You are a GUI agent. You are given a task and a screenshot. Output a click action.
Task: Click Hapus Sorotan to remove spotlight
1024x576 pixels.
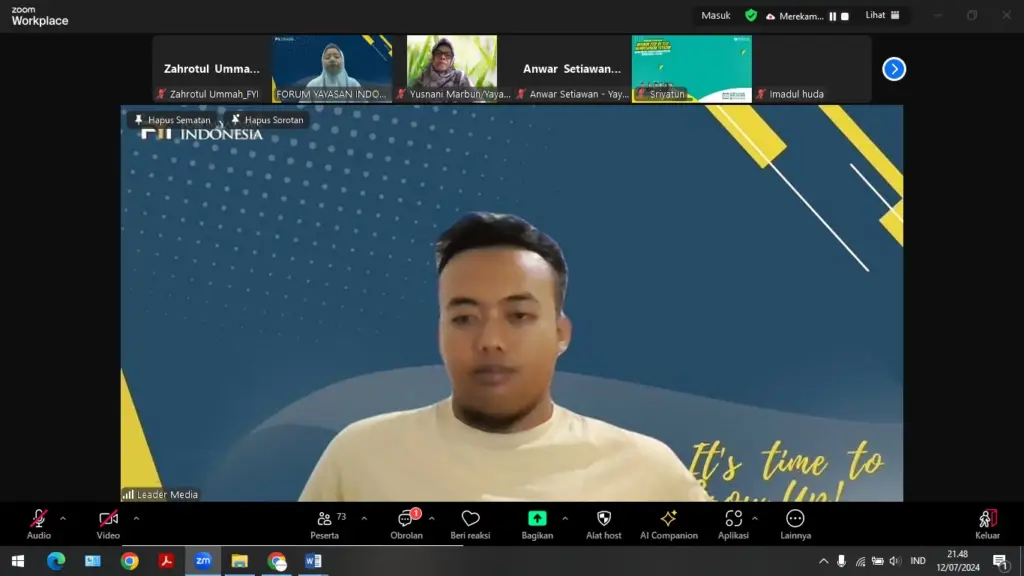pyautogui.click(x=267, y=120)
